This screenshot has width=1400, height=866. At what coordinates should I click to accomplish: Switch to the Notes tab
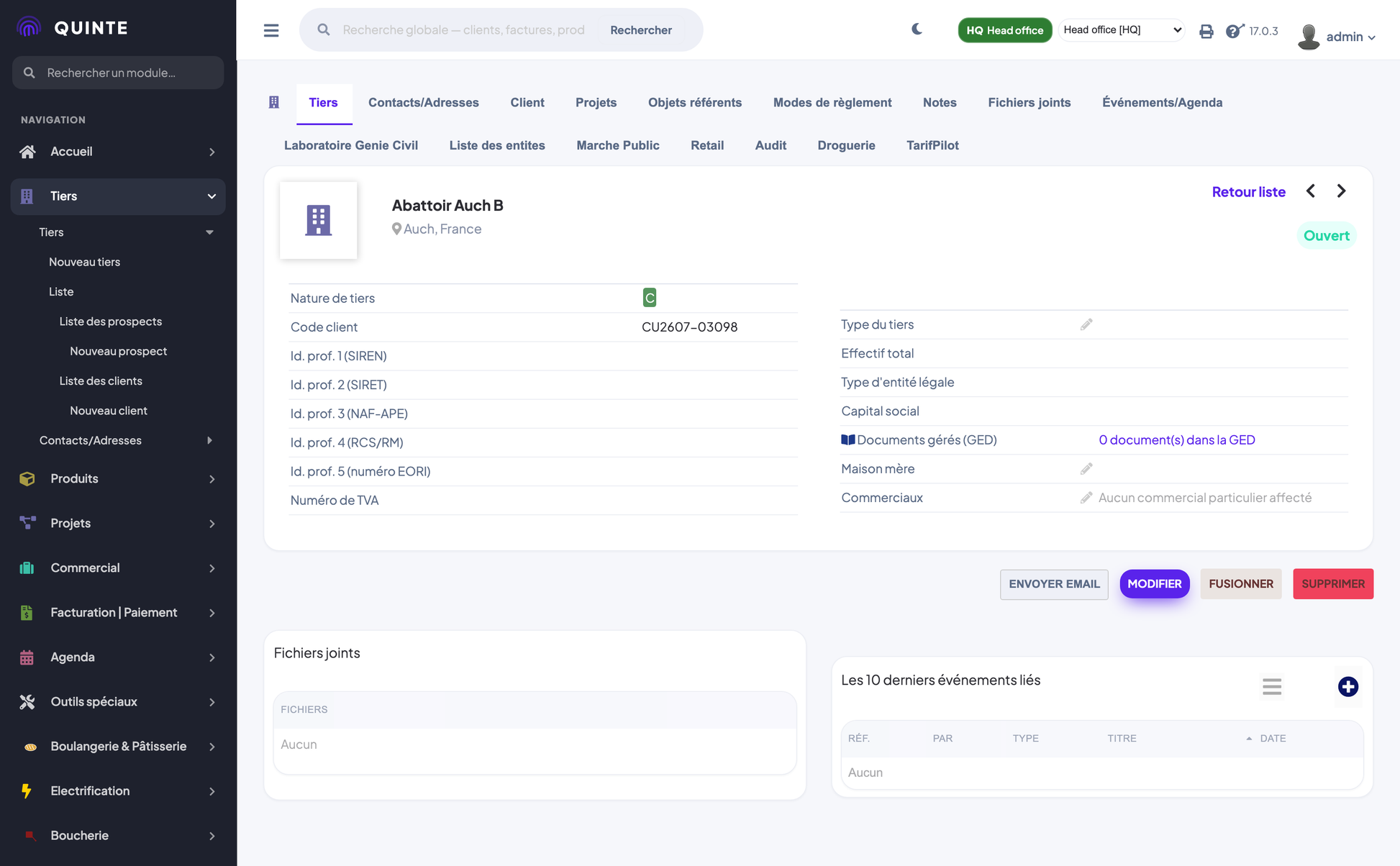click(940, 102)
